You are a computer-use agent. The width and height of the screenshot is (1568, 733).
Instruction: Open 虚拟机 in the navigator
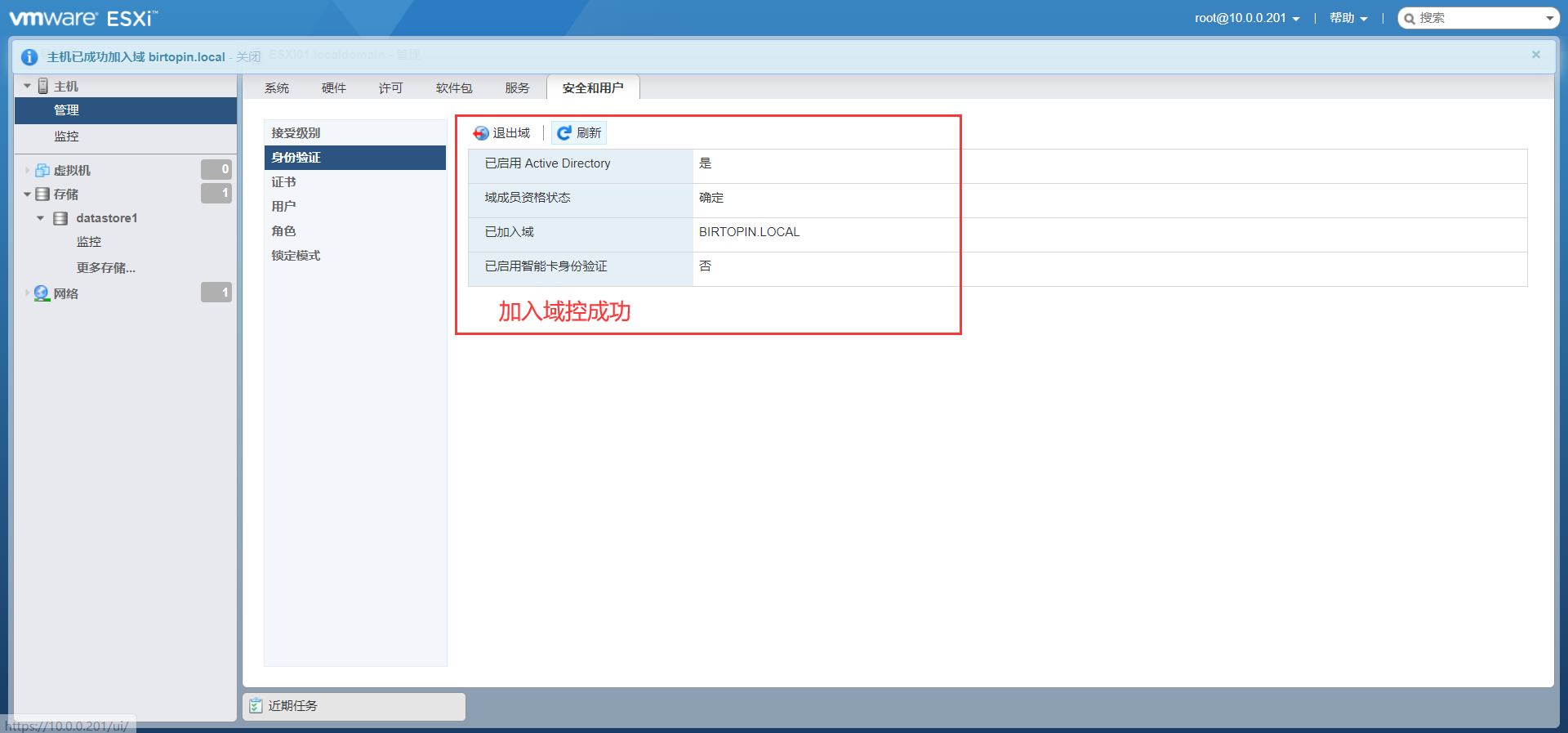72,170
